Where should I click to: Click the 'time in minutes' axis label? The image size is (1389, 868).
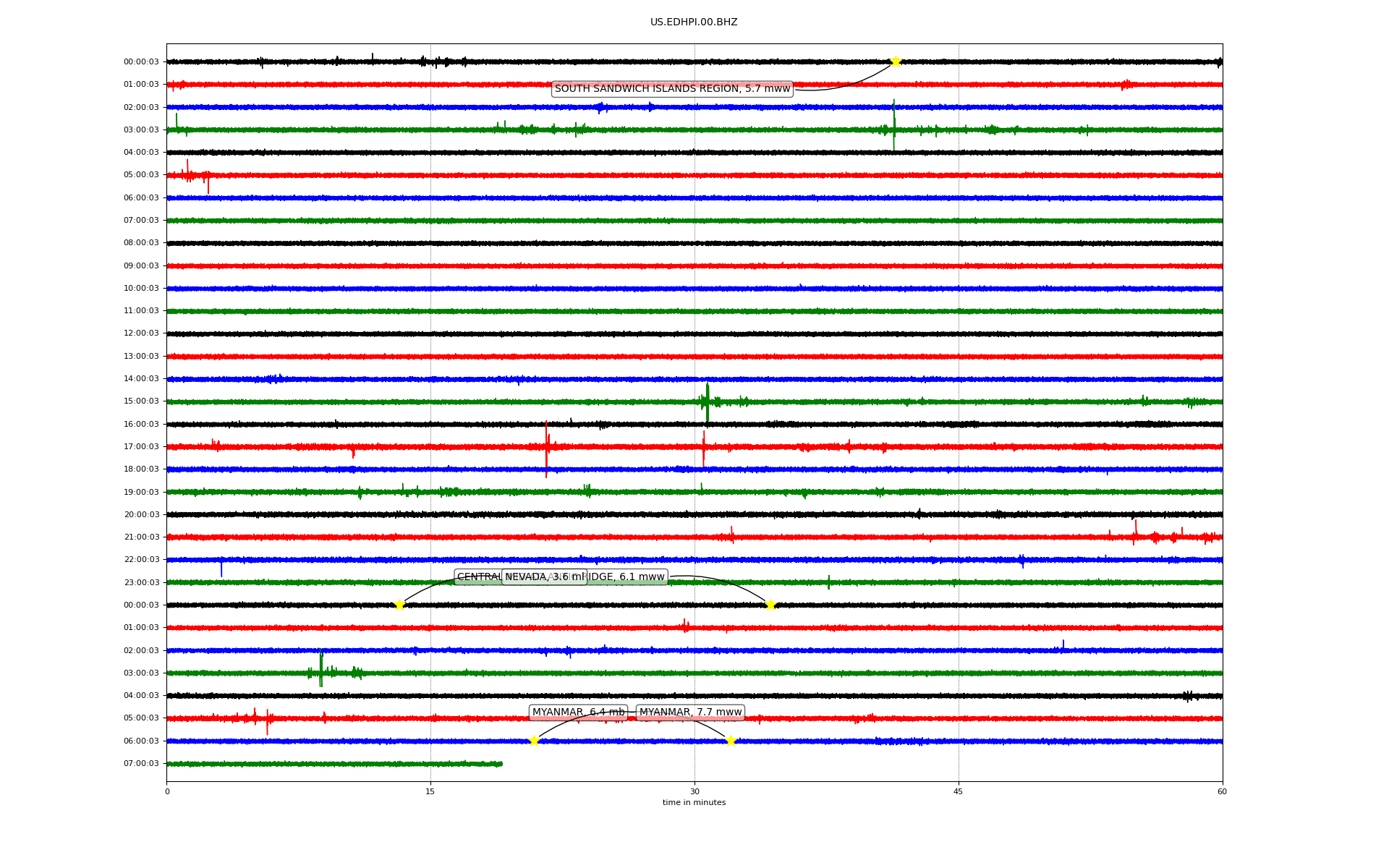pos(694,803)
